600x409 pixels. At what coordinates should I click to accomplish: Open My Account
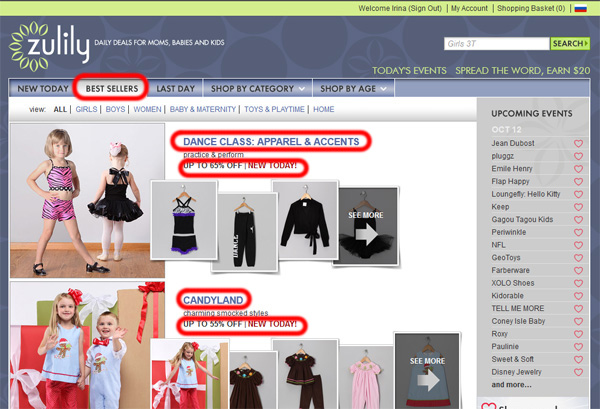tap(470, 8)
